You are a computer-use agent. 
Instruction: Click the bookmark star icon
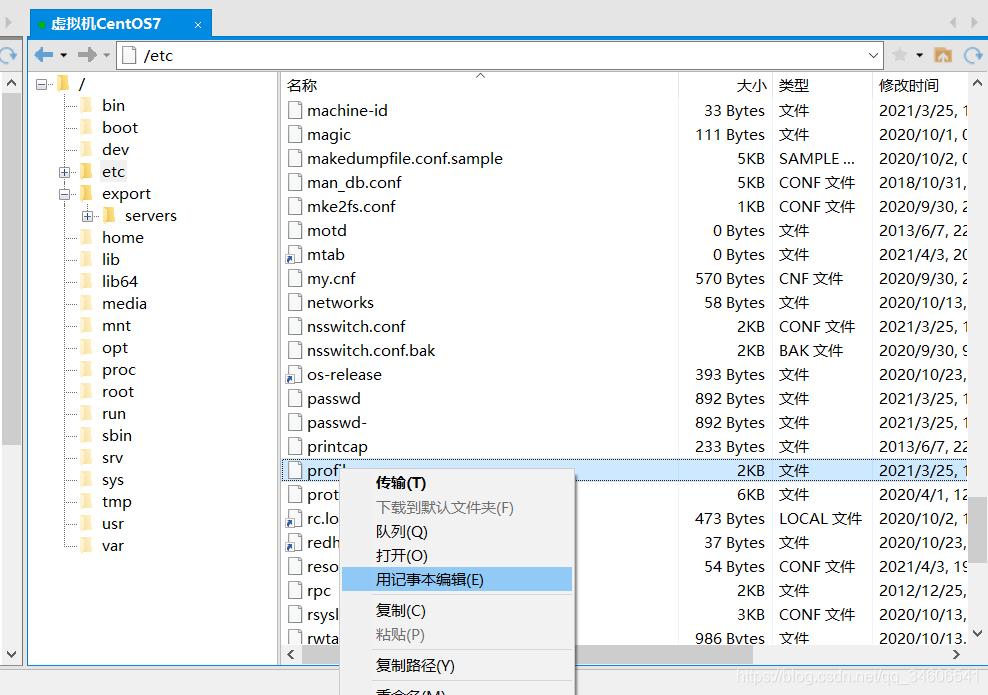tap(900, 55)
